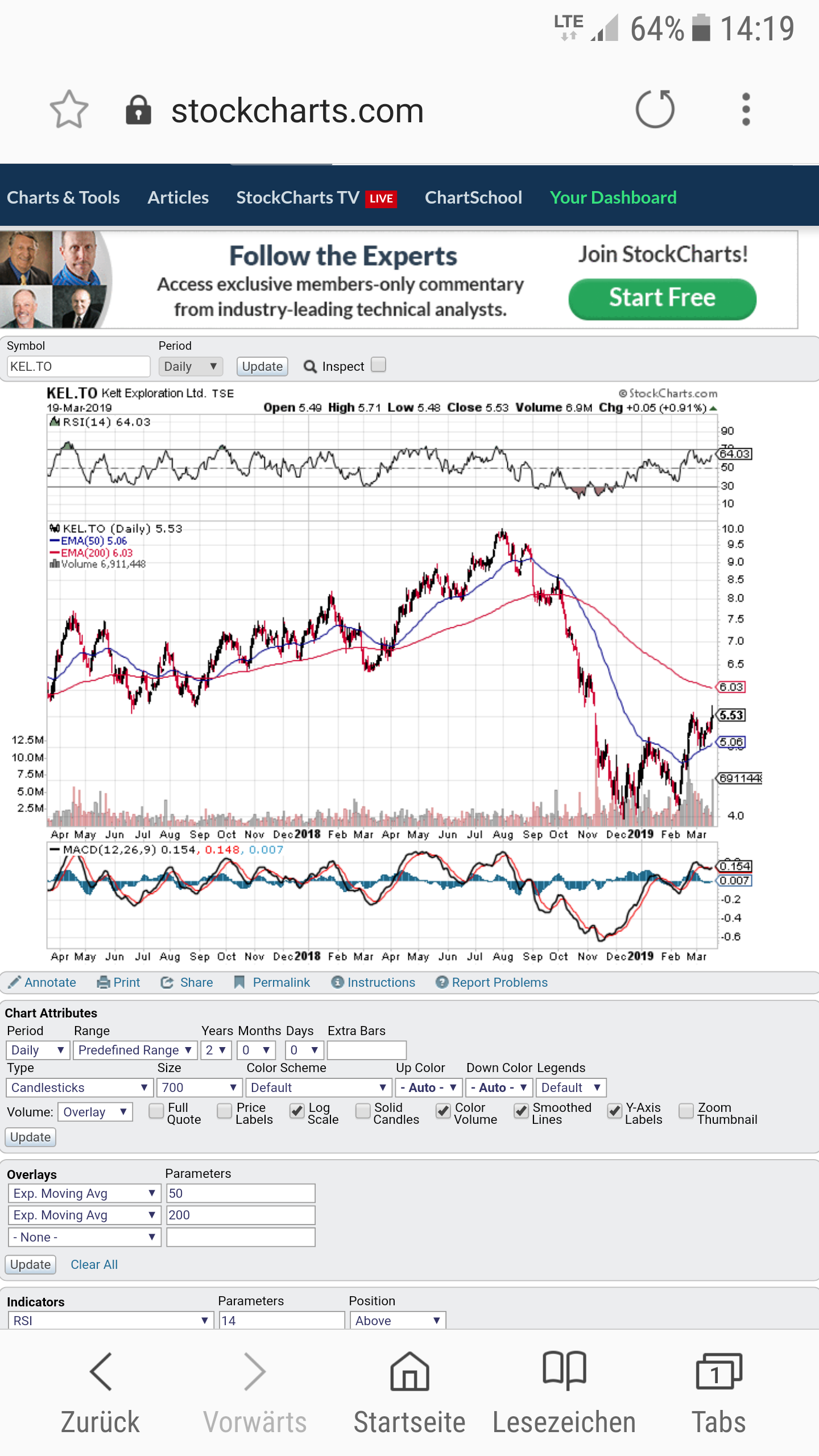Image resolution: width=819 pixels, height=1456 pixels.
Task: Open the '- None -' overlay dropdown
Action: click(x=85, y=1237)
